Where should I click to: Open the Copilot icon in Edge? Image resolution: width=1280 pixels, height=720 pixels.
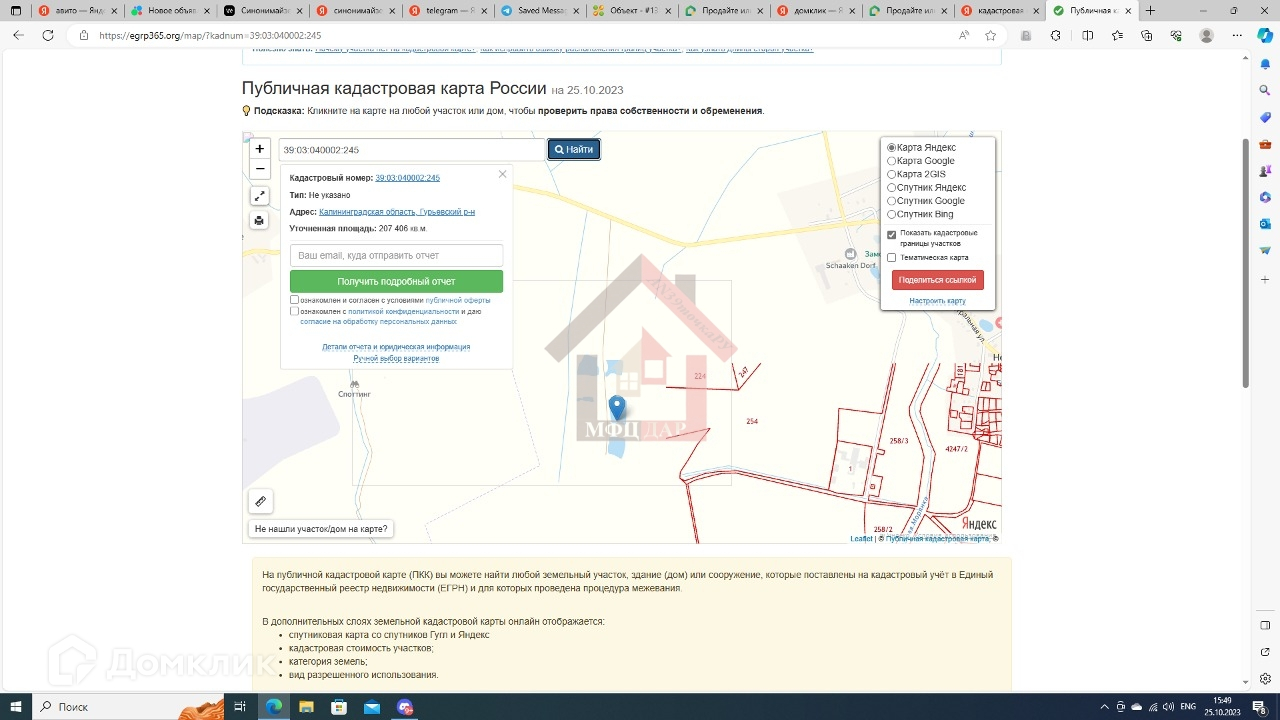click(x=1265, y=35)
